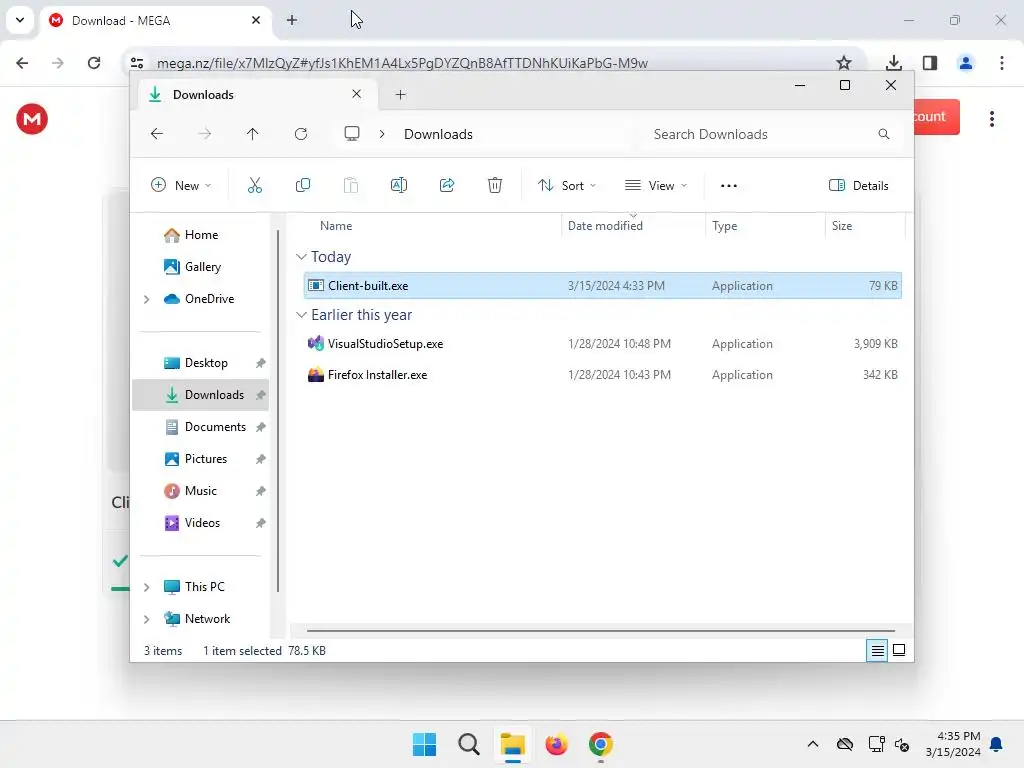
Task: Click File Explorer icon on taskbar
Action: (x=513, y=744)
